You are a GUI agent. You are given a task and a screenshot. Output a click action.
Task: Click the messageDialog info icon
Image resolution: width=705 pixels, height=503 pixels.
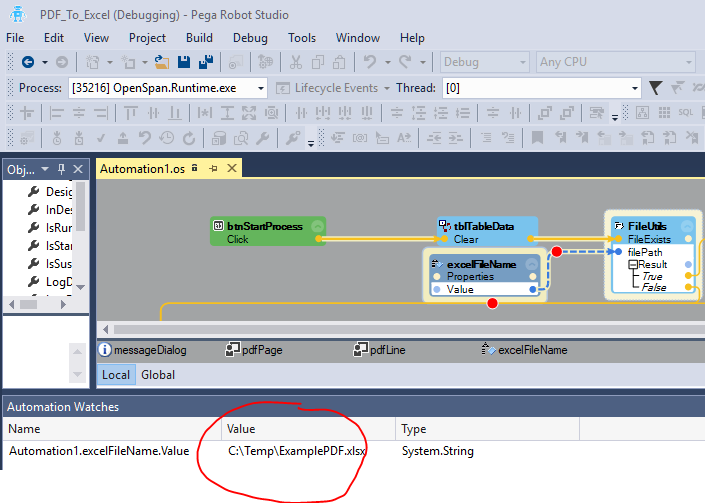pyautogui.click(x=104, y=349)
